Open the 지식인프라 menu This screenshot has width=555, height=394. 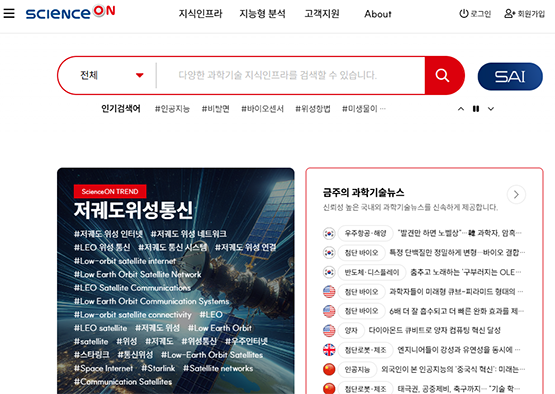(x=200, y=14)
